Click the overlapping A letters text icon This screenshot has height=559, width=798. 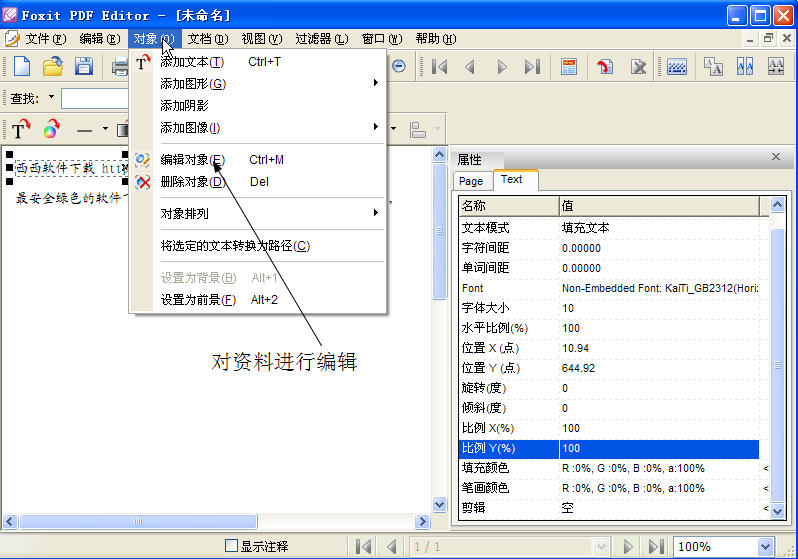coord(713,67)
